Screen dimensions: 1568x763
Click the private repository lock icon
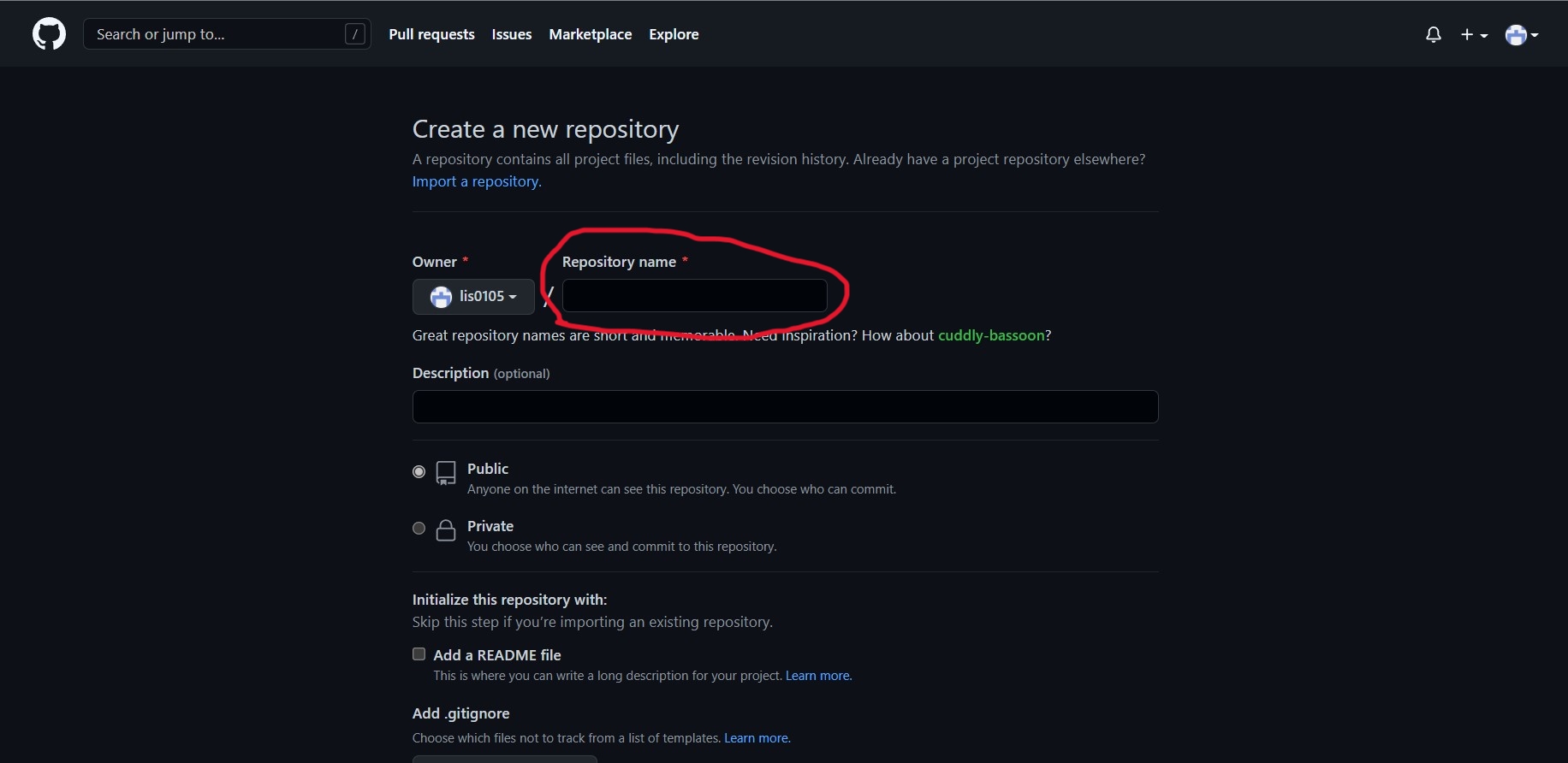[x=446, y=530]
